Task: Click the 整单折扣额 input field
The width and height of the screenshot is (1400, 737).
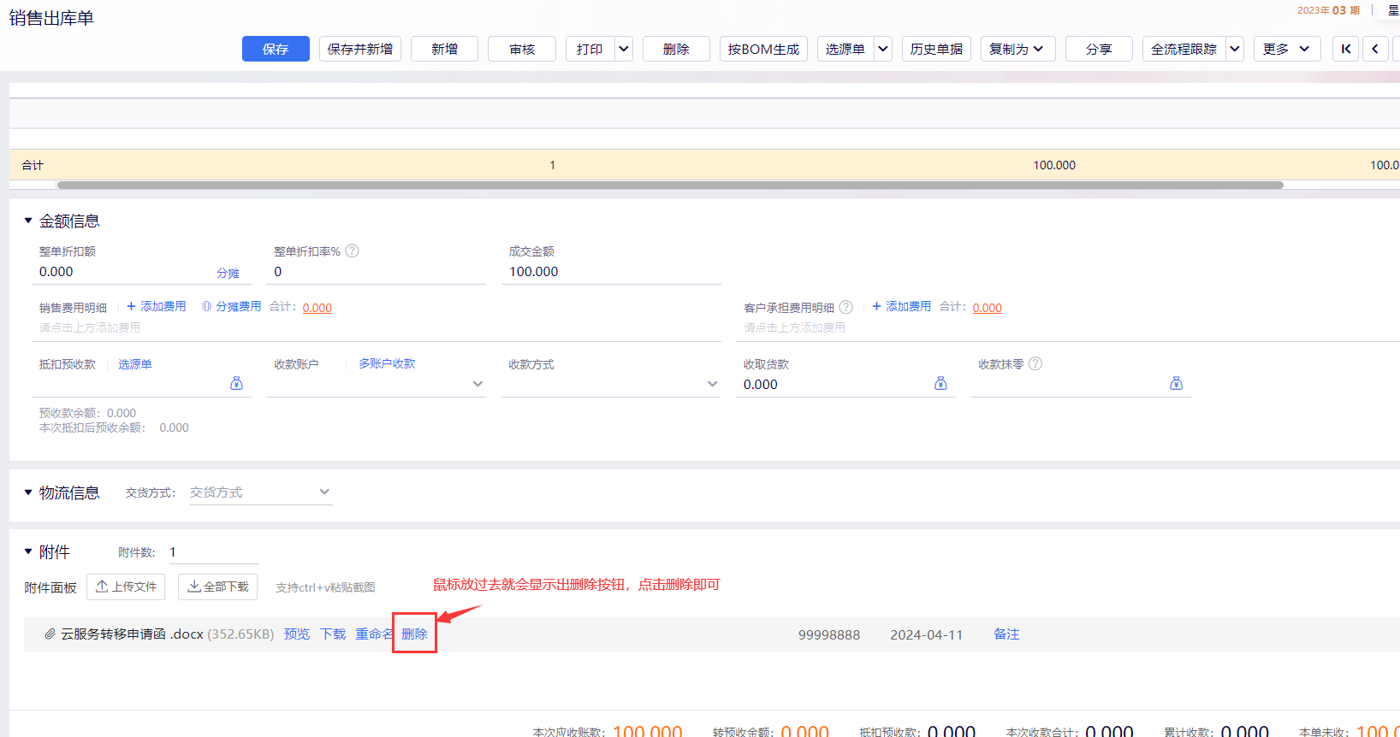Action: 125,272
